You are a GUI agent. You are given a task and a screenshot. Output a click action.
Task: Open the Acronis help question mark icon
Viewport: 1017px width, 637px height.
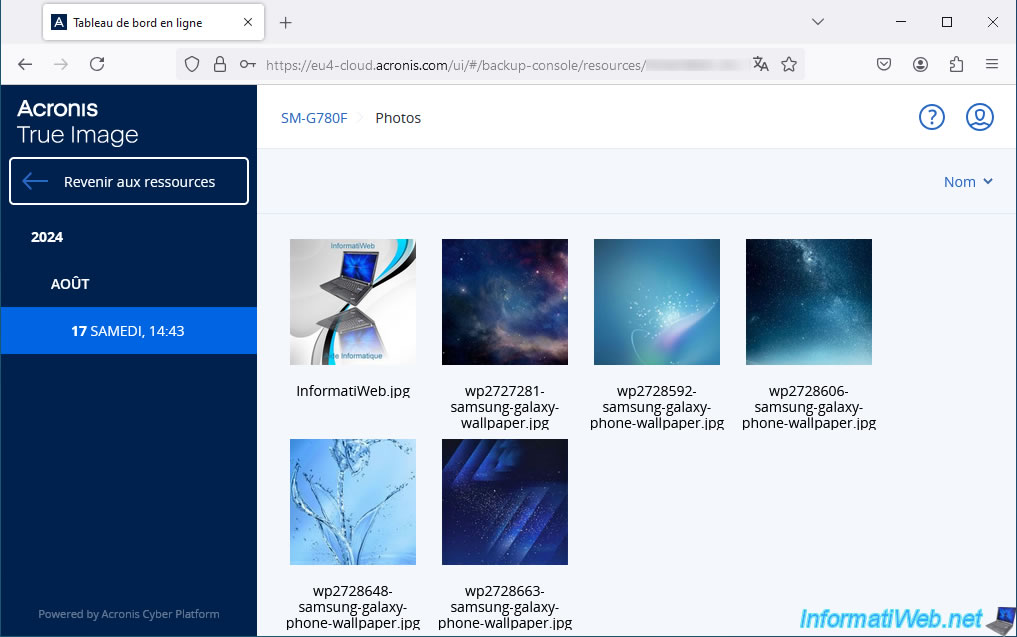click(931, 117)
